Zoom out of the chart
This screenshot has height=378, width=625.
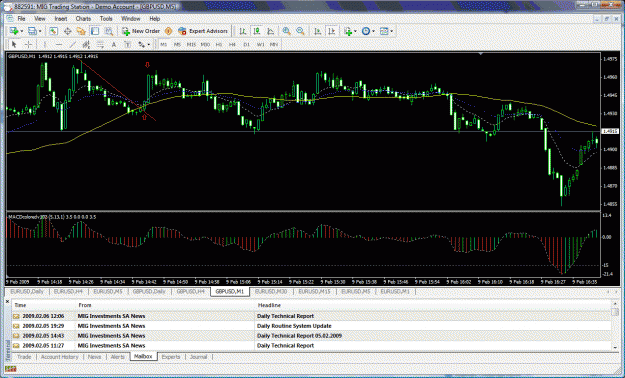point(300,31)
